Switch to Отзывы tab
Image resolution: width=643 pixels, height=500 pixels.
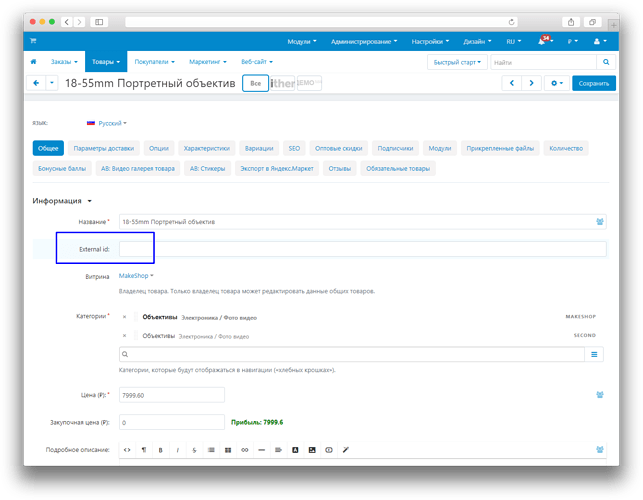click(340, 168)
